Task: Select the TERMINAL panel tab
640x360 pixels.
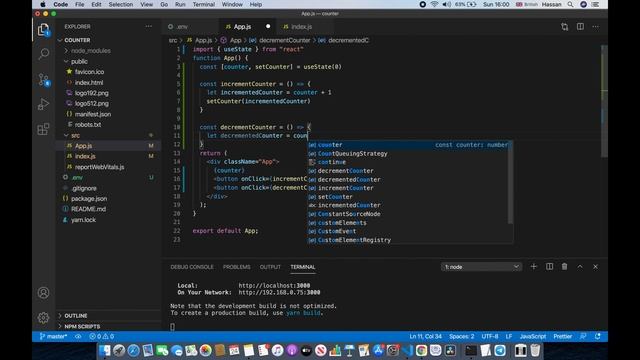Action: 302,267
